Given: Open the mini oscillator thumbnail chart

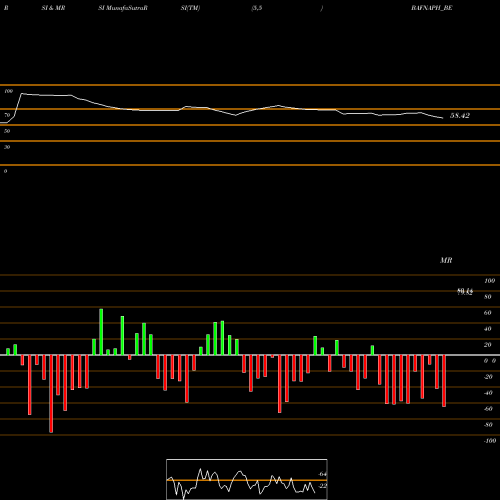Looking at the screenshot, I should pyautogui.click(x=247, y=479).
